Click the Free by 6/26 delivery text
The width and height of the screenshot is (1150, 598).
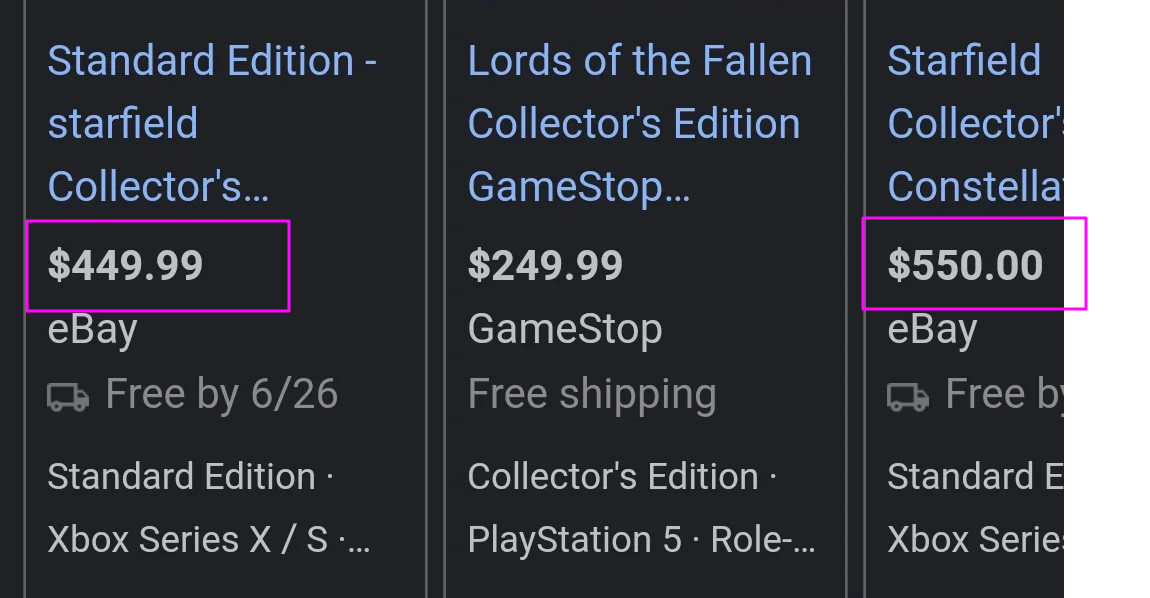click(x=221, y=394)
